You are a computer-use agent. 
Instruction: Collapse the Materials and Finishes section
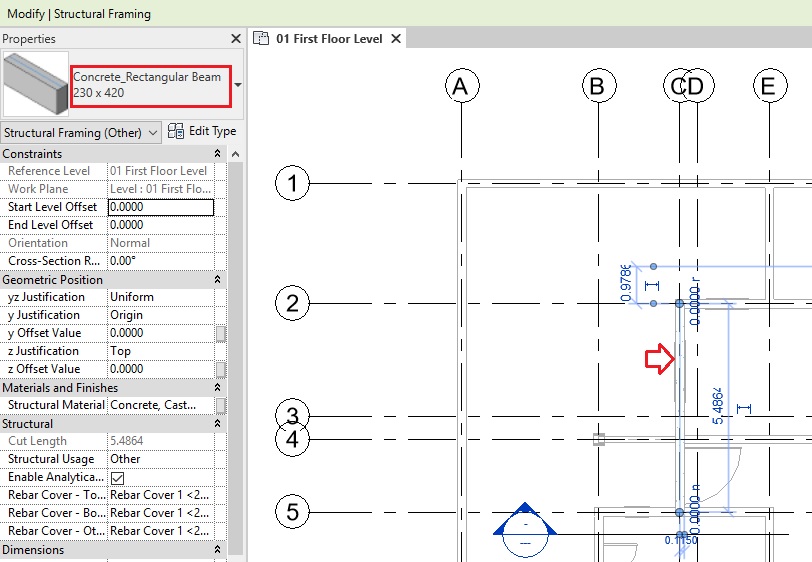pos(217,388)
